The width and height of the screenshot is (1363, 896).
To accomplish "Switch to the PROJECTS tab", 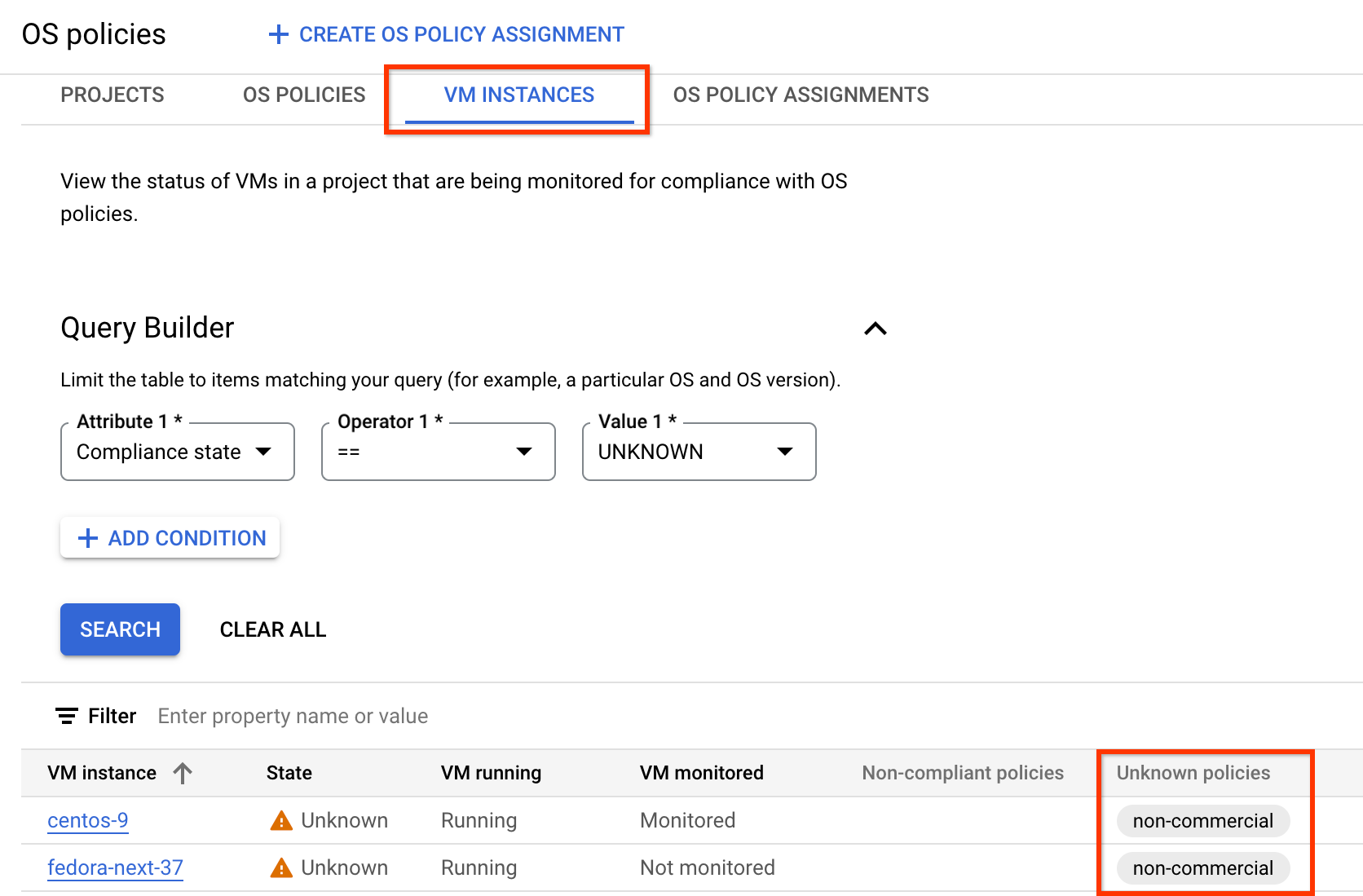I will (112, 95).
